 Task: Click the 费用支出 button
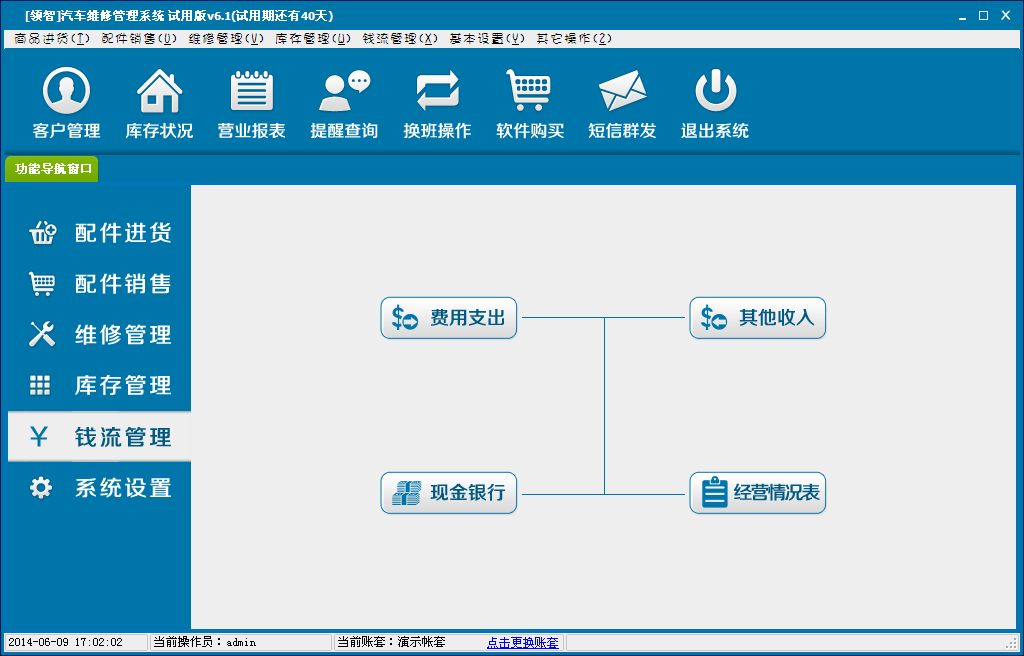[449, 318]
